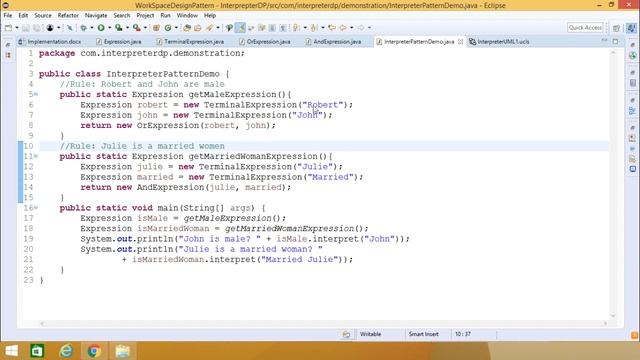Open the Navigate menu
The height and width of the screenshot is (360, 640).
click(96, 16)
